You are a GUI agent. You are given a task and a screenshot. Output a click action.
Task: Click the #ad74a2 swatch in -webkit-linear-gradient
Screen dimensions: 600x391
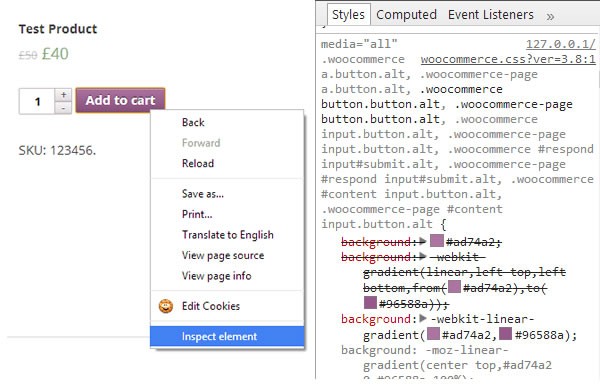click(x=433, y=334)
